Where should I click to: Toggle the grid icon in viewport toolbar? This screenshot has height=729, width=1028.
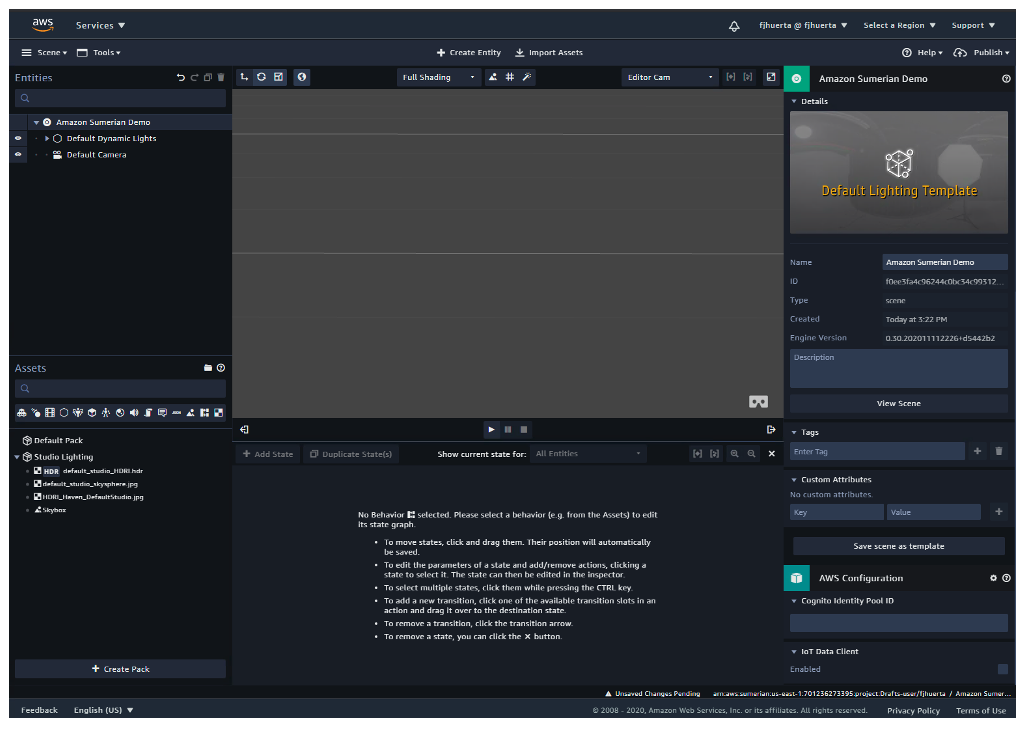509,77
